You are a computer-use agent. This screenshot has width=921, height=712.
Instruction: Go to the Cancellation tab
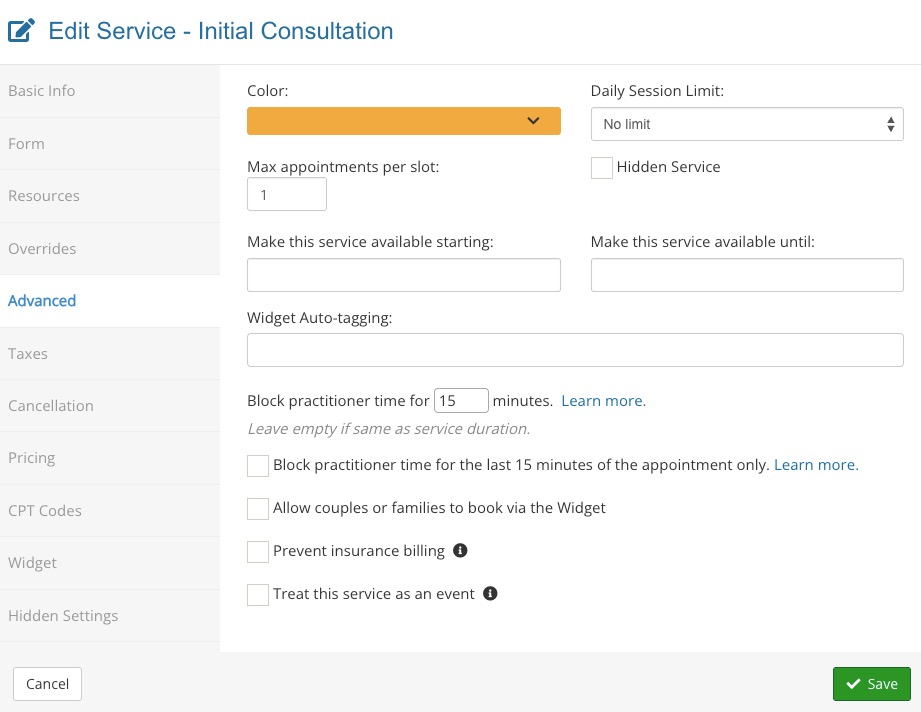(x=51, y=406)
